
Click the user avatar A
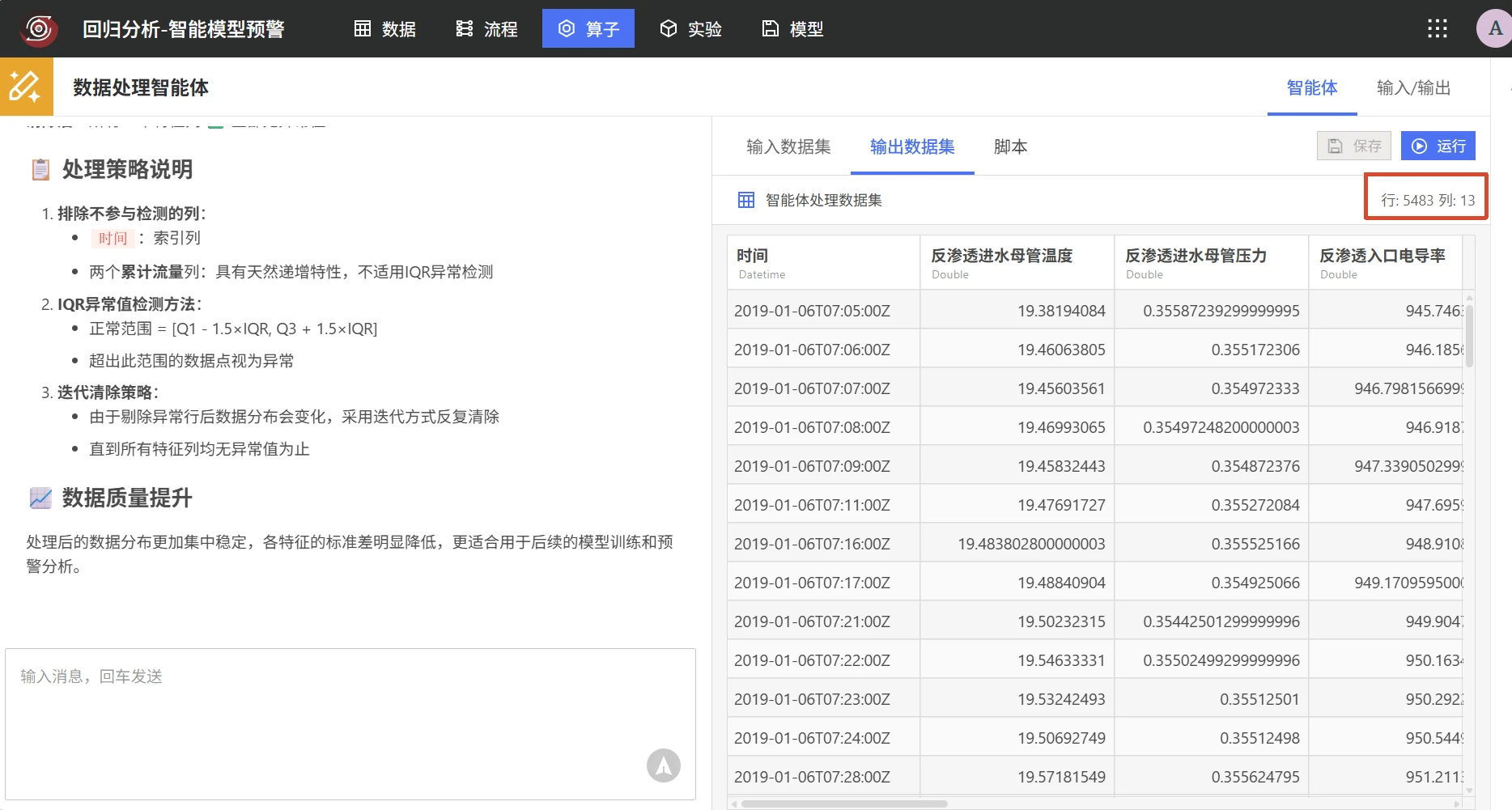[x=1494, y=28]
